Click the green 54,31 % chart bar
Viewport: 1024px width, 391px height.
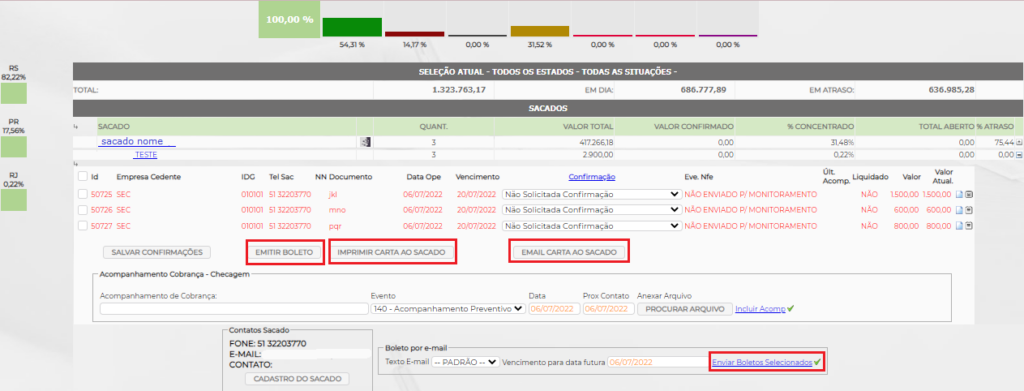point(352,27)
